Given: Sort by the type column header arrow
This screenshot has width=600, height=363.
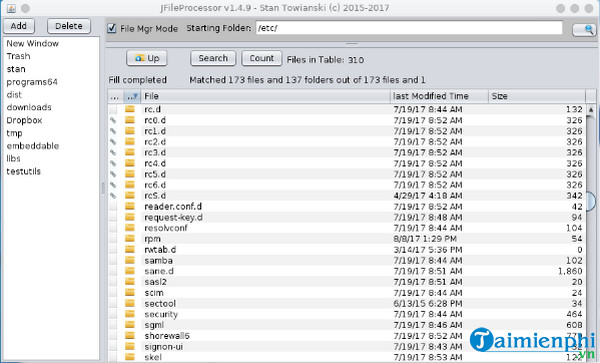Looking at the screenshot, I should pyautogui.click(x=132, y=96).
